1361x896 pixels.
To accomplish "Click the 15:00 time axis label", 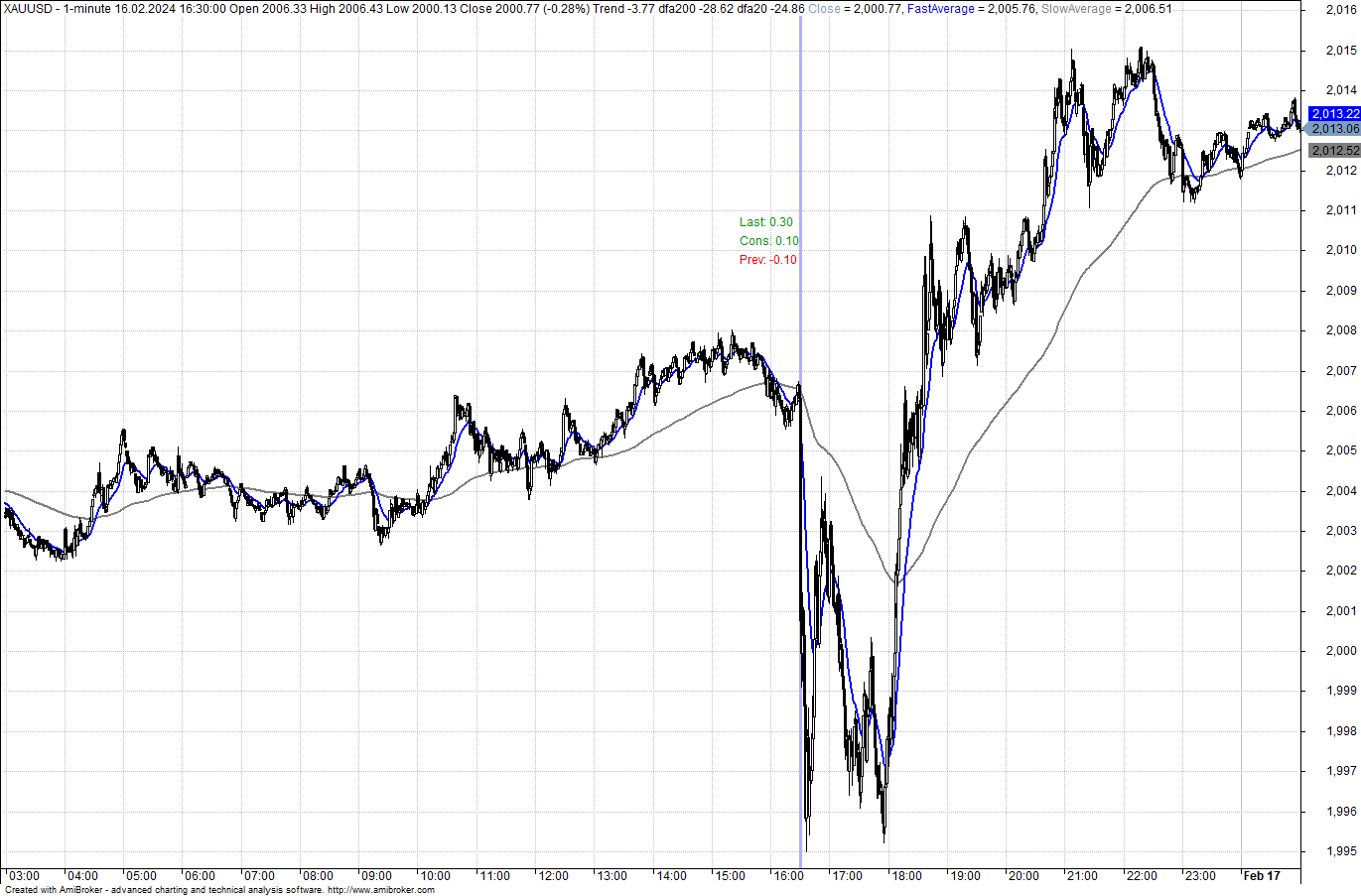I will [730, 876].
